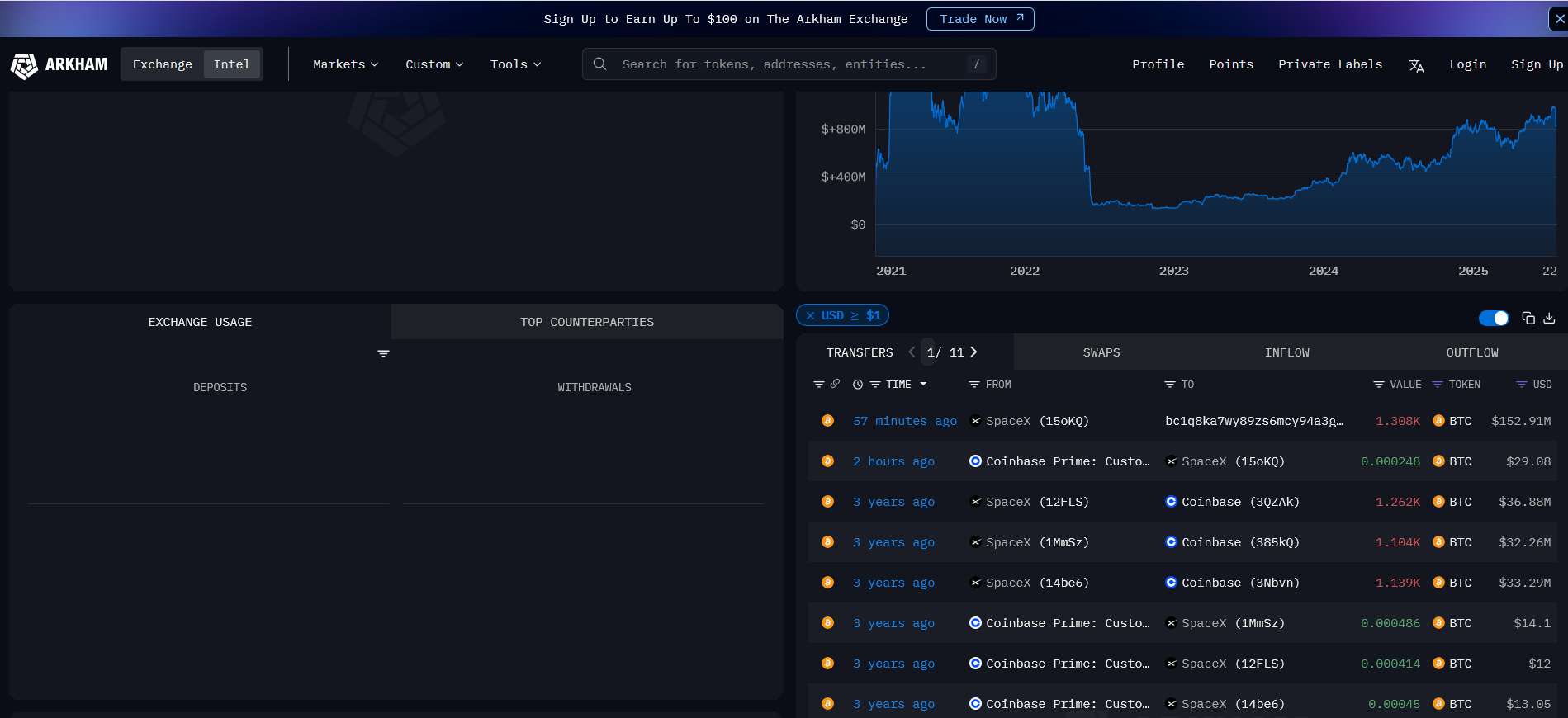The width and height of the screenshot is (1568, 718).
Task: Open the VALUE column filter icon
Action: [1379, 385]
